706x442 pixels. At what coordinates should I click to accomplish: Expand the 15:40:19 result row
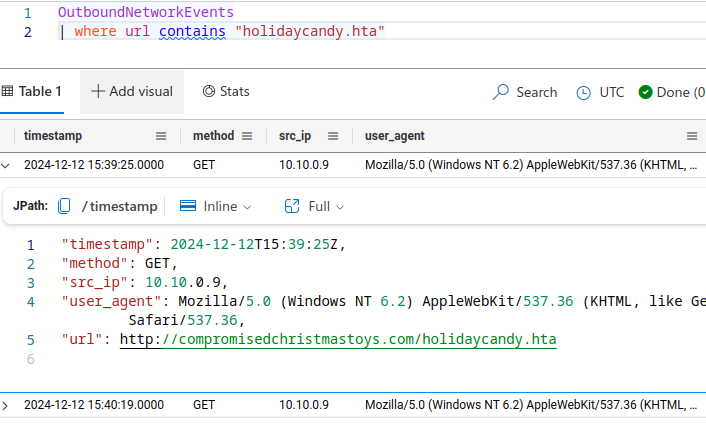[x=7, y=405]
